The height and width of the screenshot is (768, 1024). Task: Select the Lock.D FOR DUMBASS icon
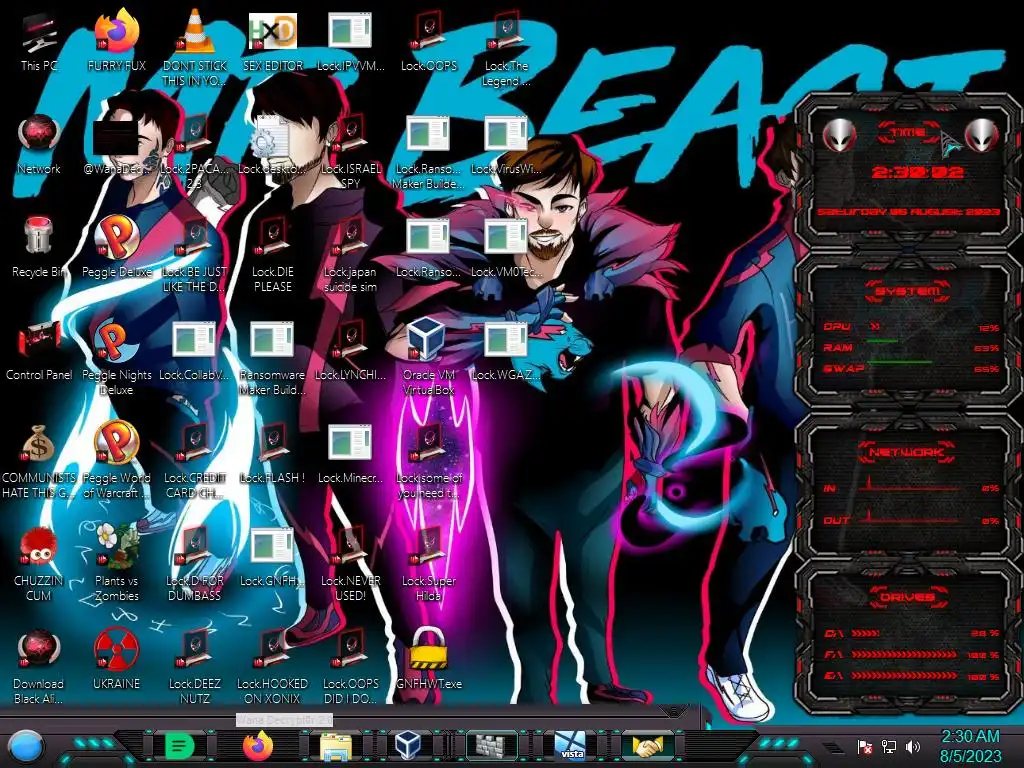pos(195,564)
